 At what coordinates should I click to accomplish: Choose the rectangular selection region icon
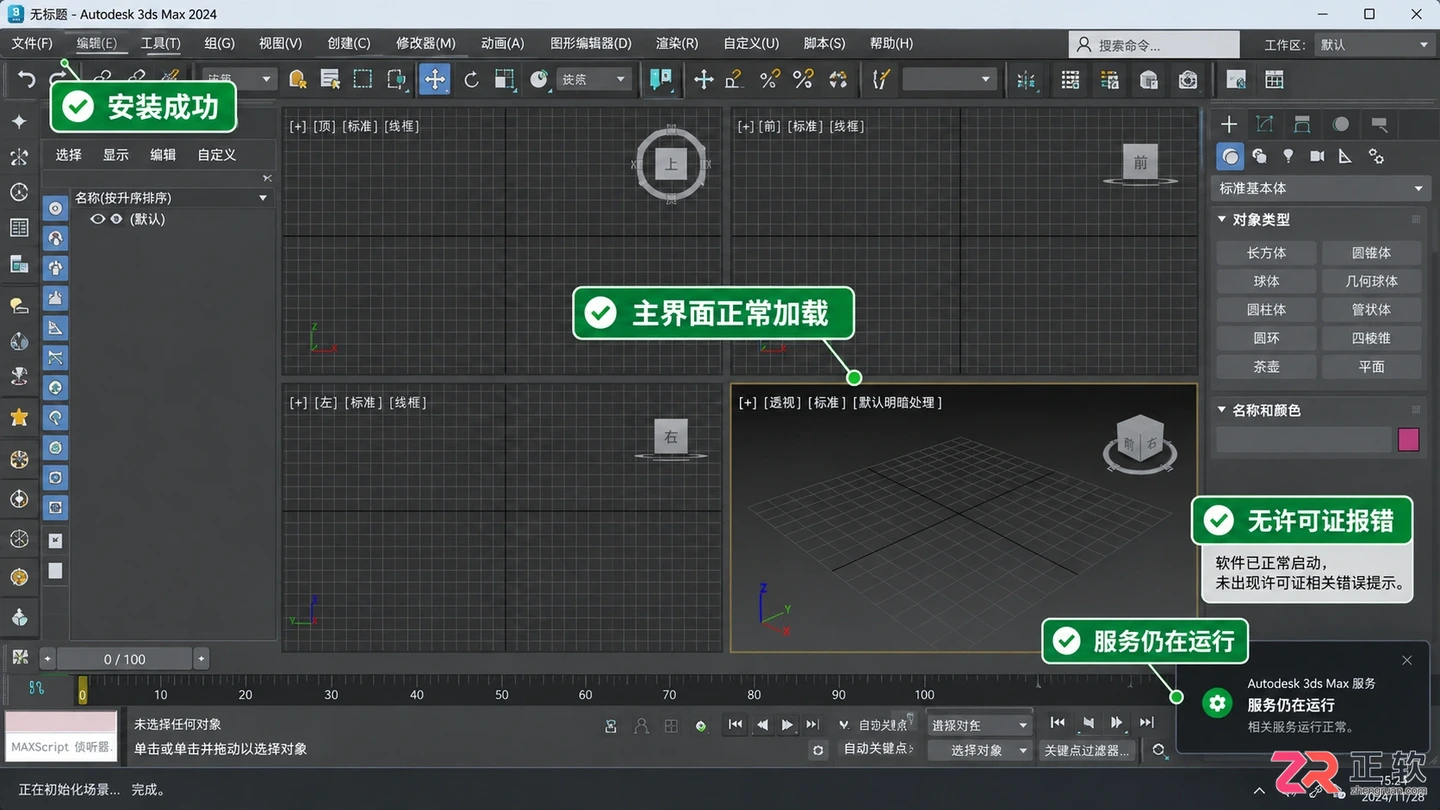363,79
